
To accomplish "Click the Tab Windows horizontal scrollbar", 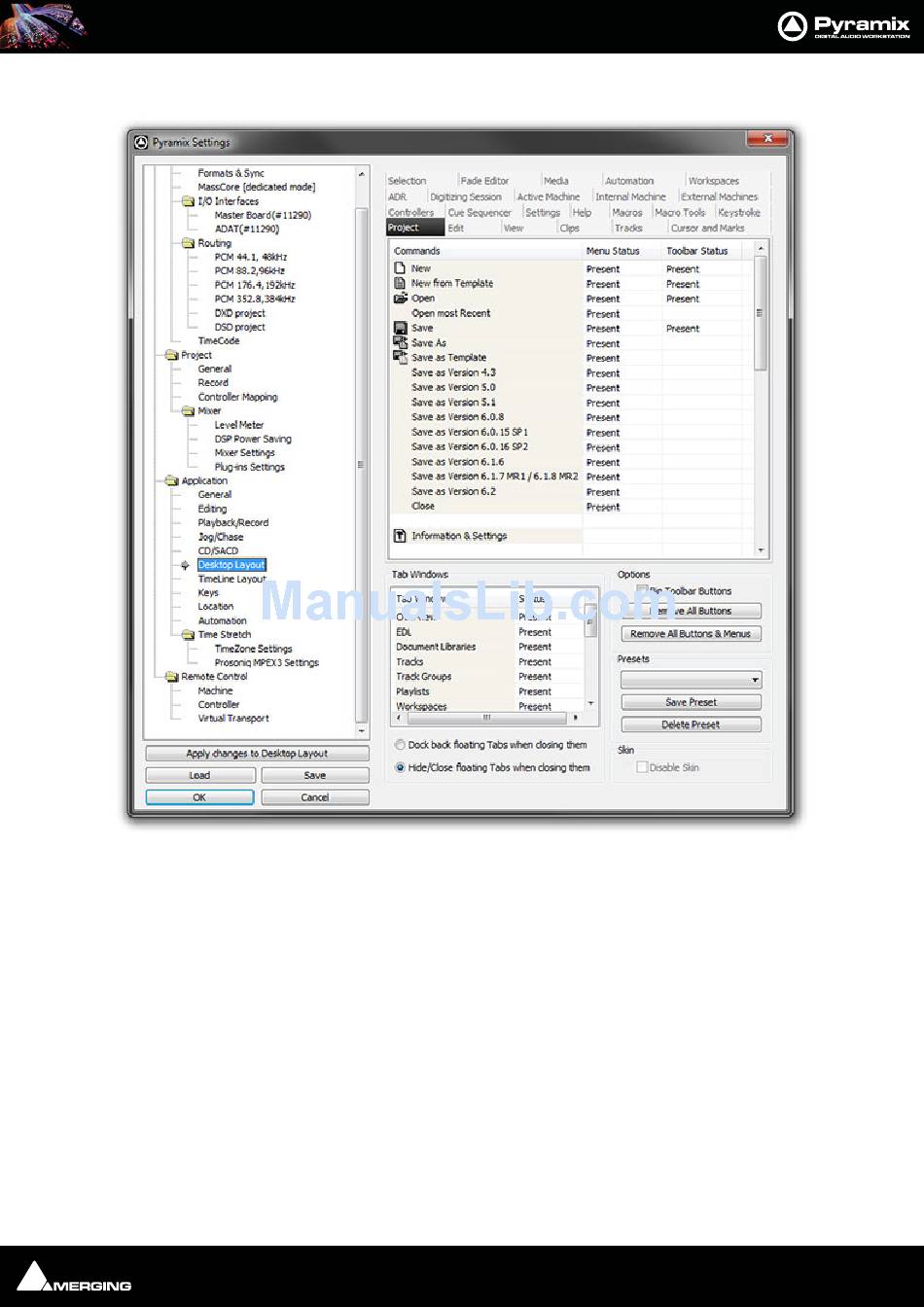I will (x=487, y=718).
